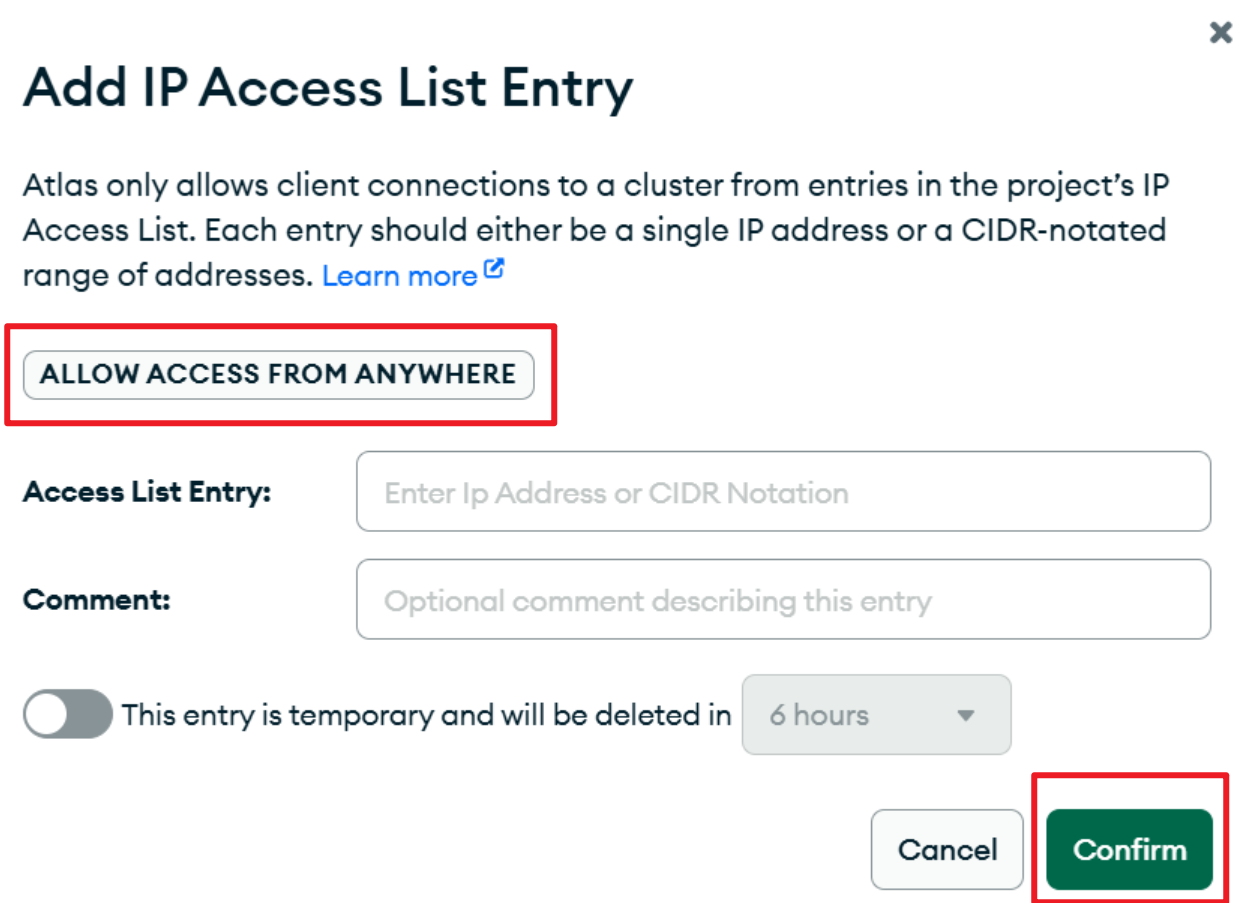Click ALLOW ACCESS FROM ANYWHERE button
This screenshot has width=1242, height=903.
[x=279, y=374]
